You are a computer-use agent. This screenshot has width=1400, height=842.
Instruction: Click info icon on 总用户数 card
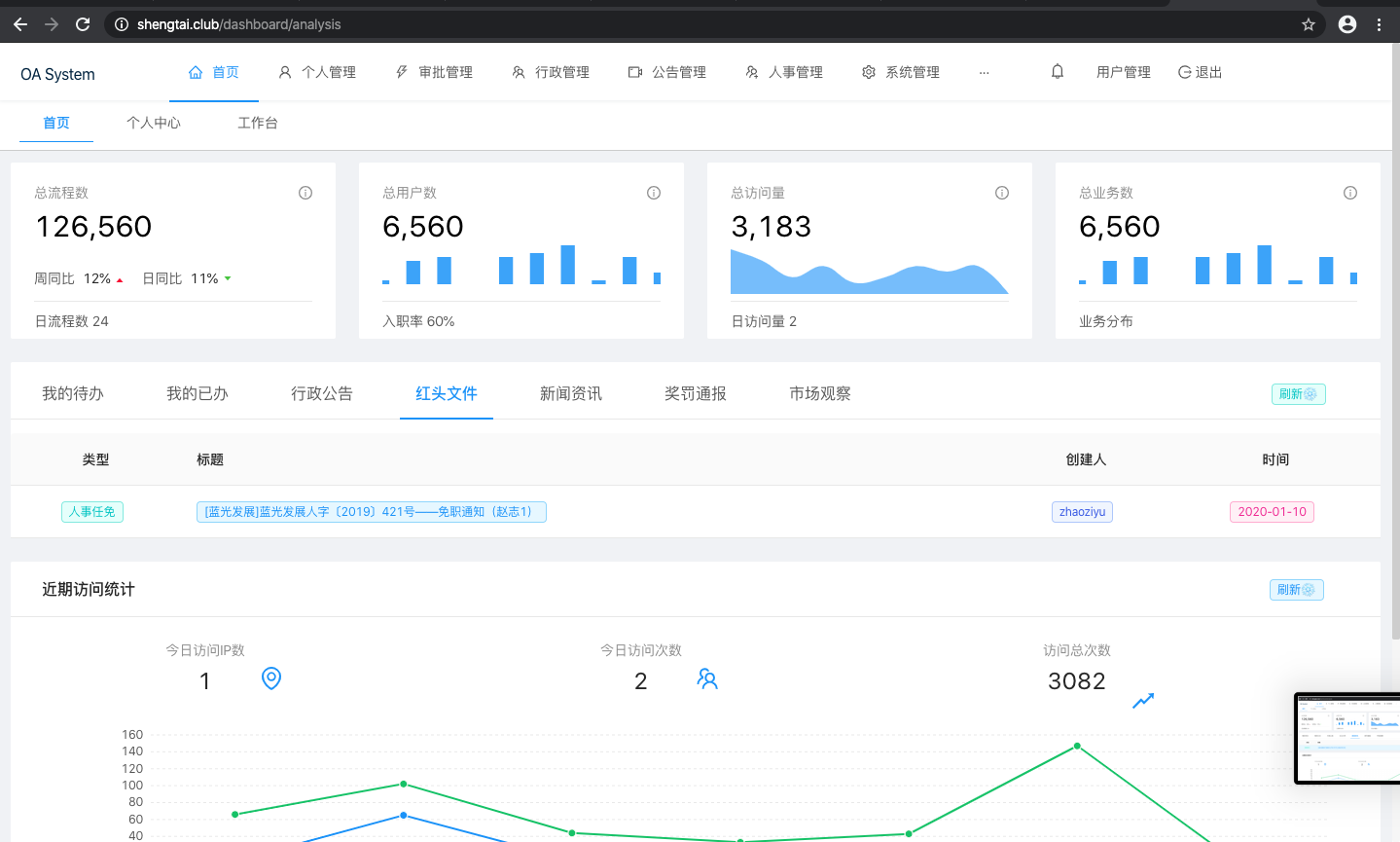pyautogui.click(x=654, y=193)
